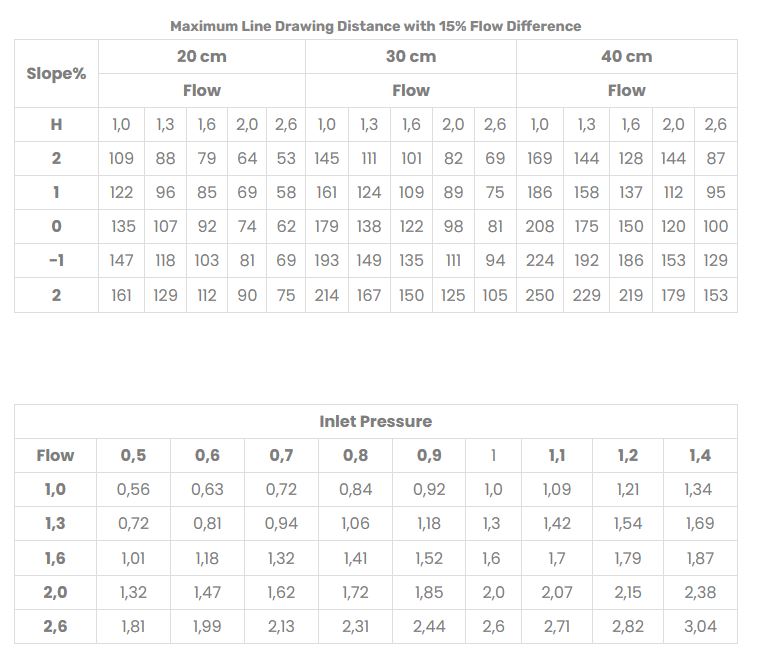Select the 0 slope row label

click(56, 227)
